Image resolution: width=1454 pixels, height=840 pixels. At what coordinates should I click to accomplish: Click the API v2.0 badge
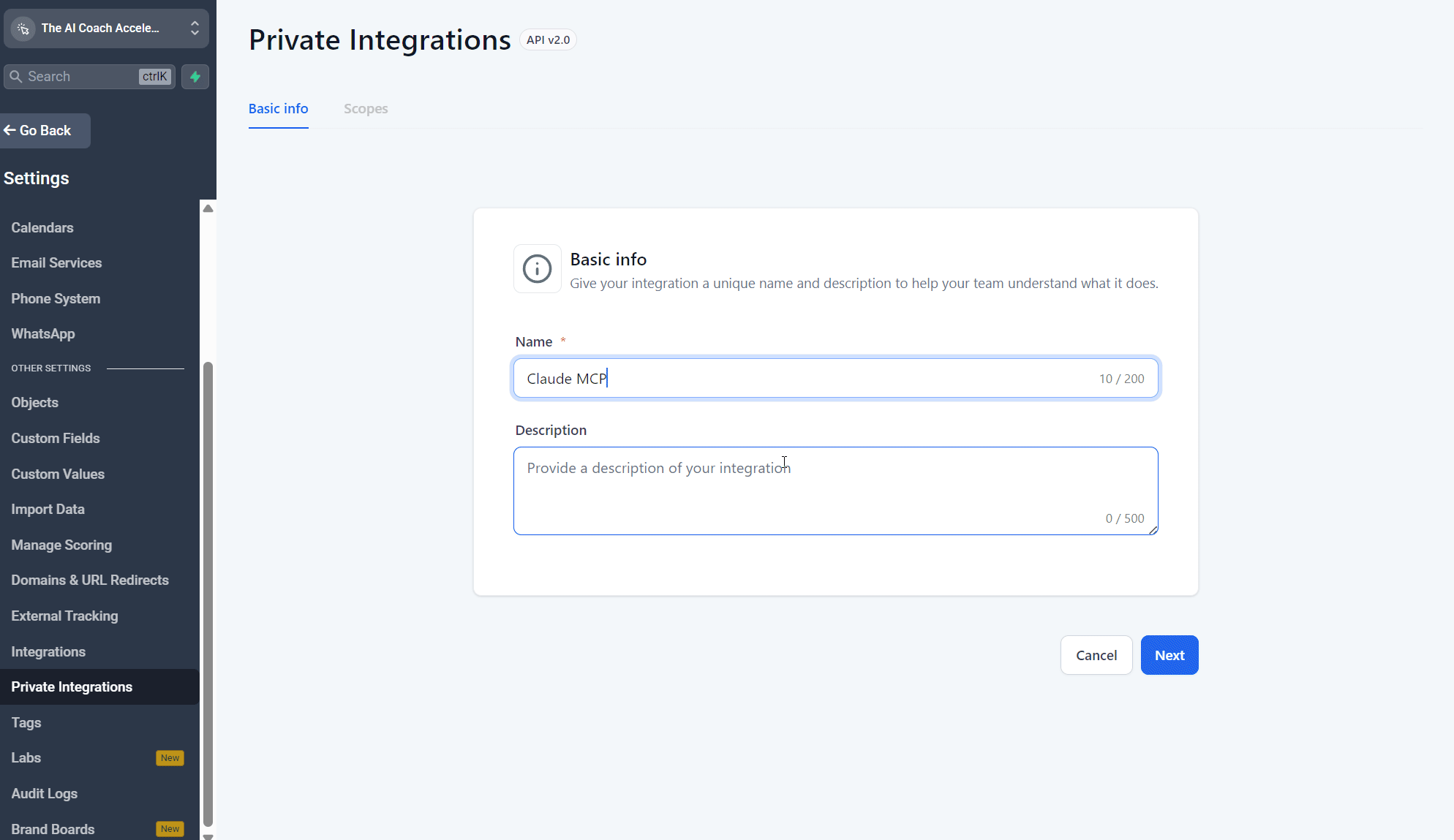[548, 40]
